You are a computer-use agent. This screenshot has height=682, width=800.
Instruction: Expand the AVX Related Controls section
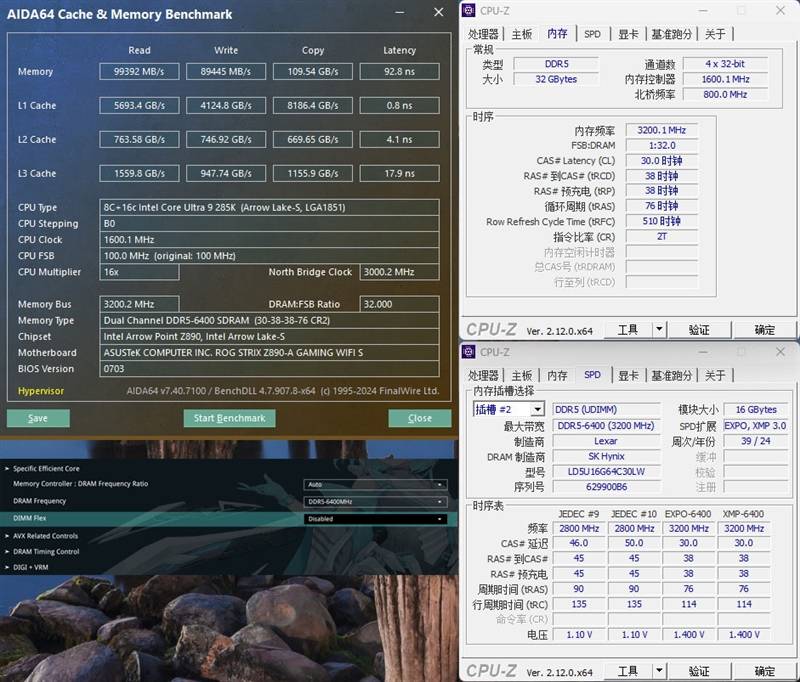point(45,536)
